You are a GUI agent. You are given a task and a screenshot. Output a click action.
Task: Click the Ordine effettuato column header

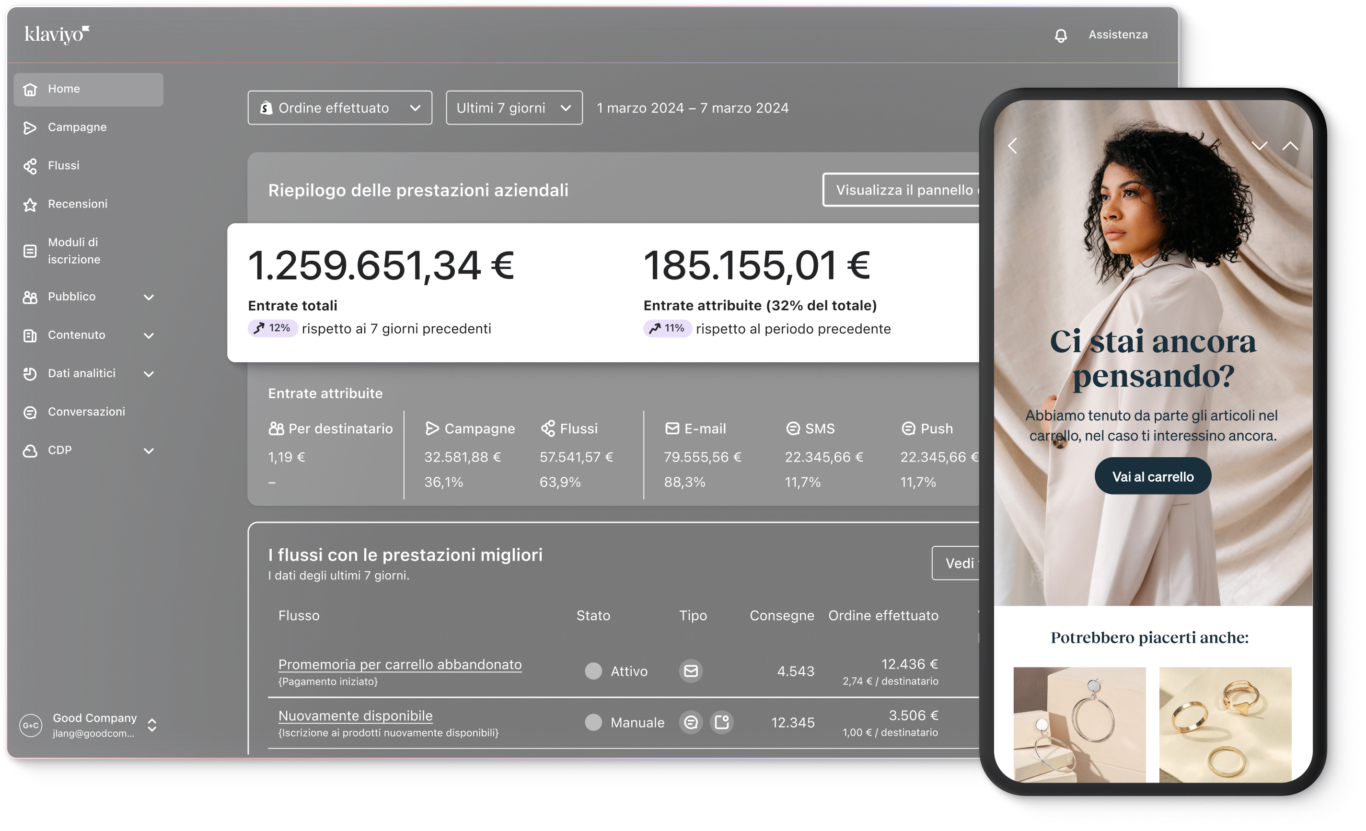coord(883,615)
